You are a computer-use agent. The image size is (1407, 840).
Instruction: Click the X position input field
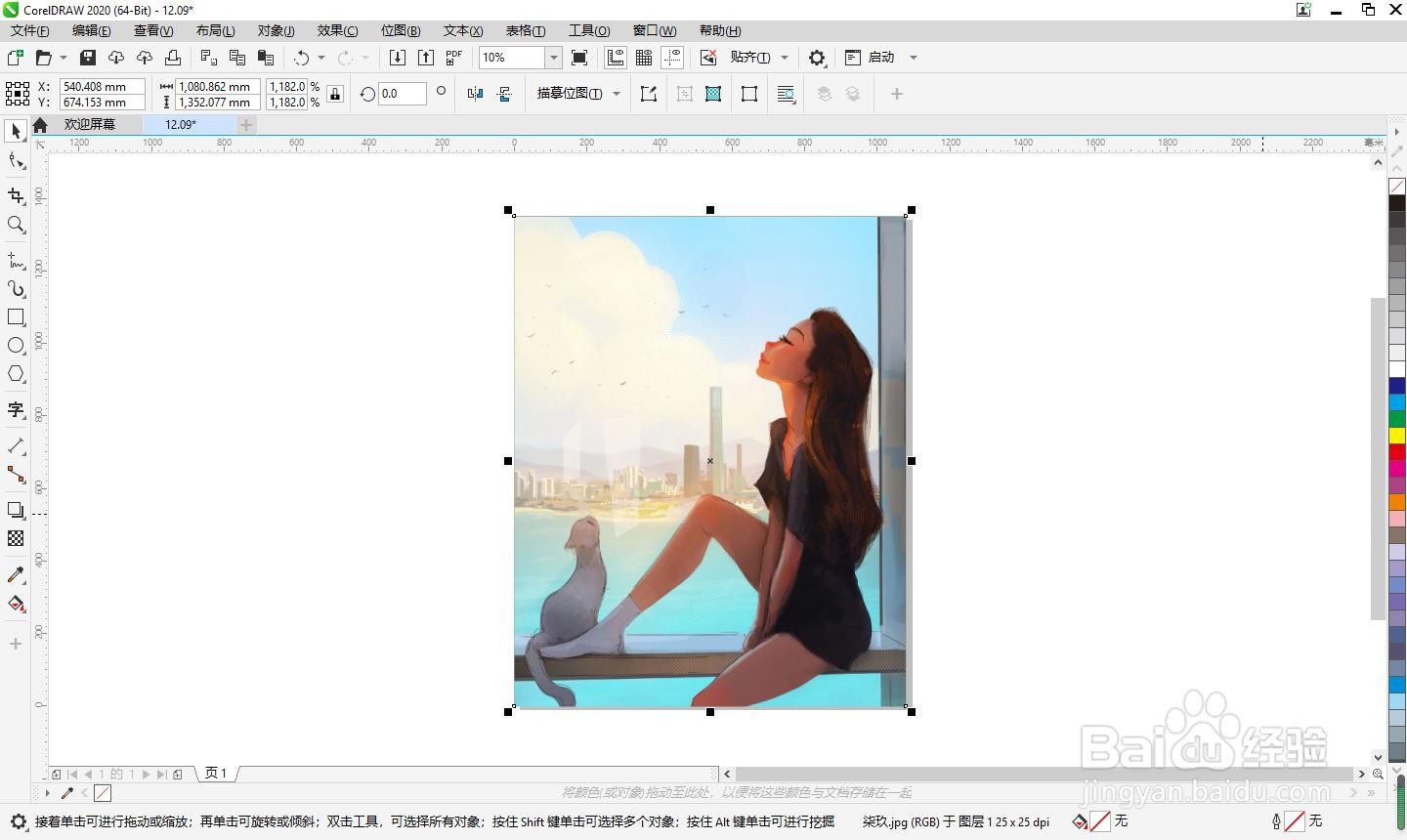point(103,86)
